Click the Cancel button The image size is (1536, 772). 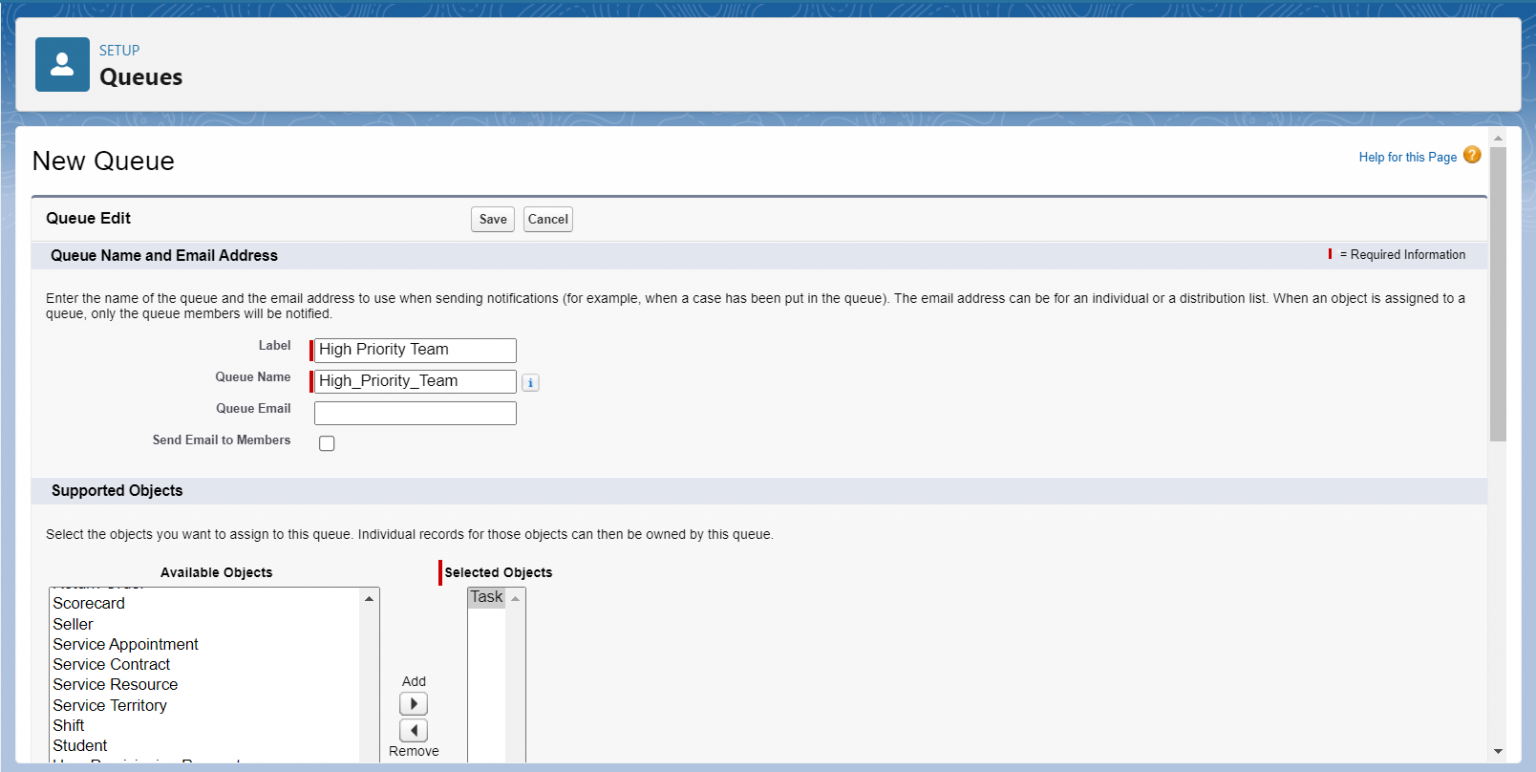tap(547, 219)
